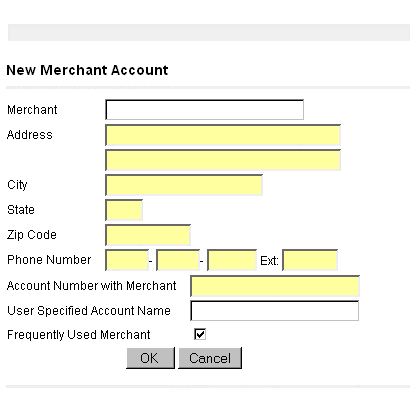Click the Merchant name input field

coord(204,110)
